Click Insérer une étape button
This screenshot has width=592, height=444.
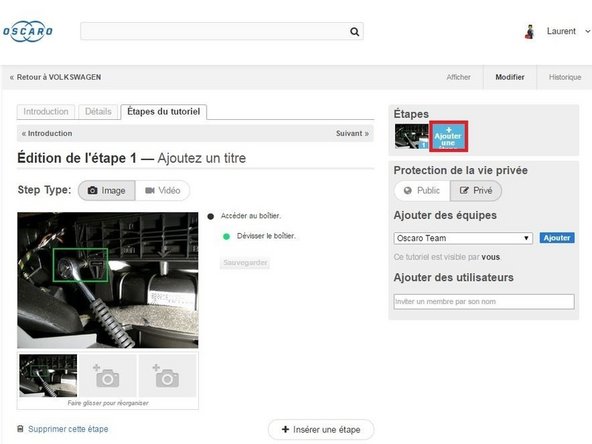pos(321,430)
